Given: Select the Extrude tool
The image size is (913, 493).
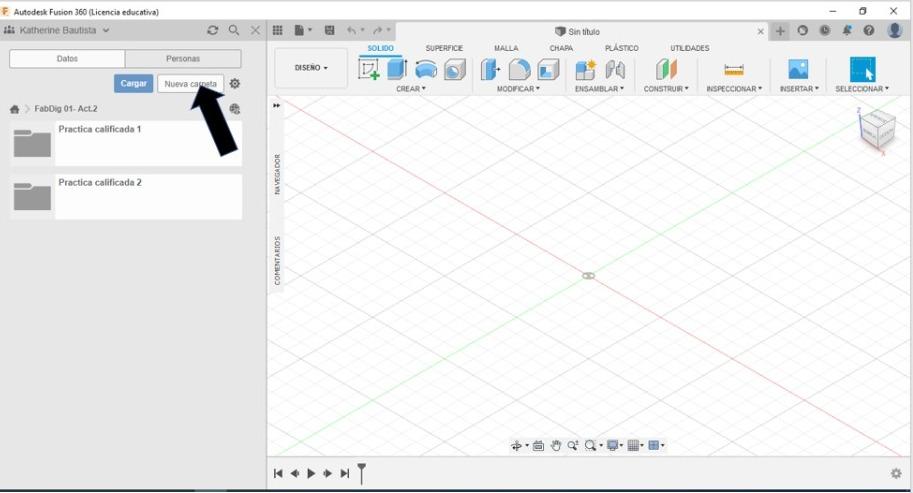Looking at the screenshot, I should coord(397,69).
